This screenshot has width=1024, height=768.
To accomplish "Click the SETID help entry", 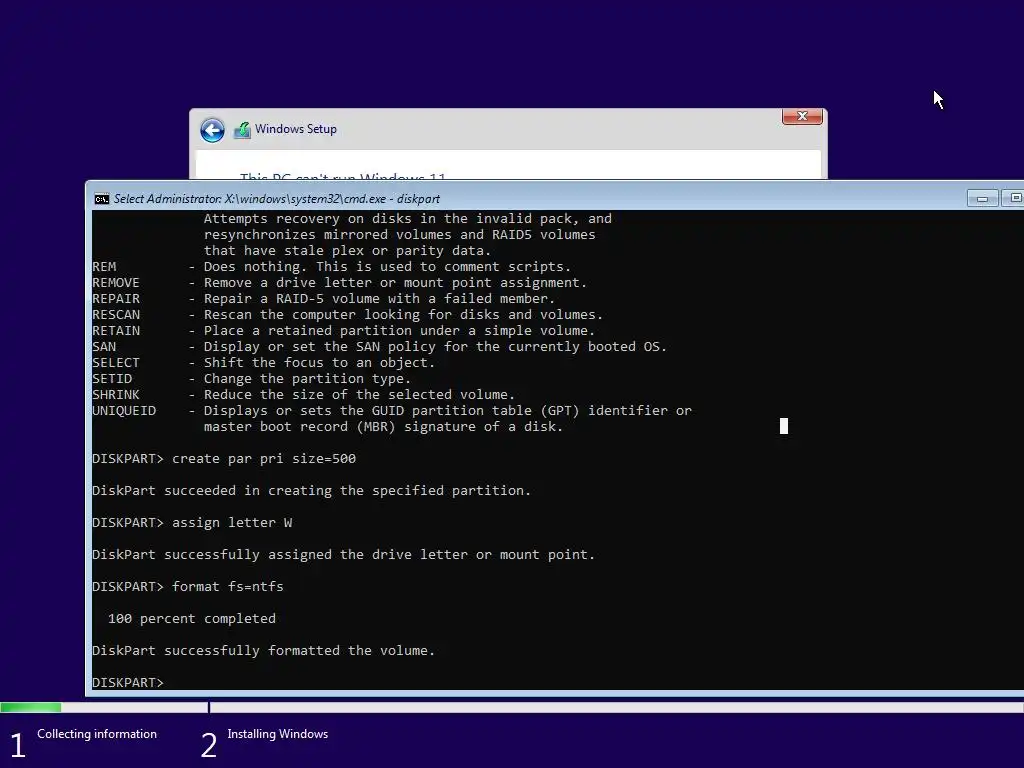I will point(251,379).
